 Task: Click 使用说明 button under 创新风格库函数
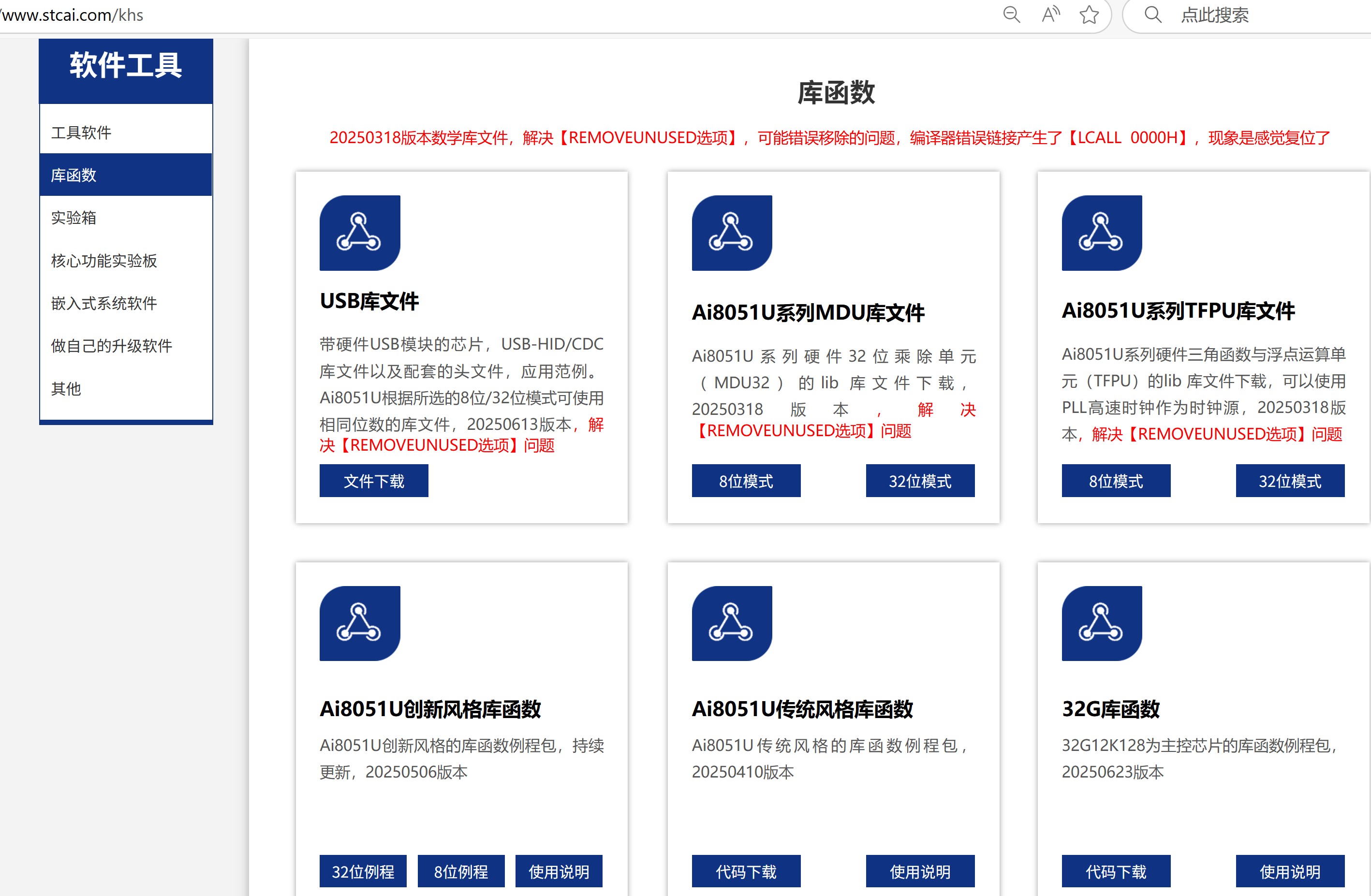point(559,871)
